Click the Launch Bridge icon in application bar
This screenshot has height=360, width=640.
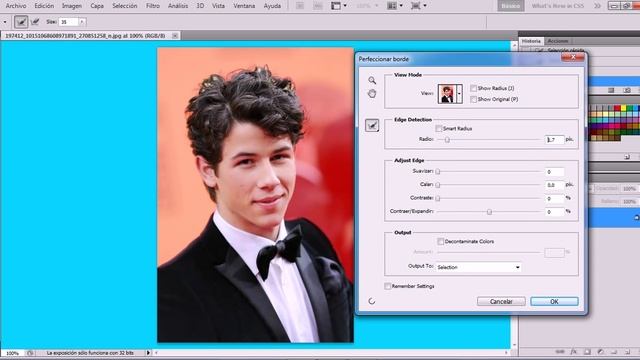[x=300, y=6]
